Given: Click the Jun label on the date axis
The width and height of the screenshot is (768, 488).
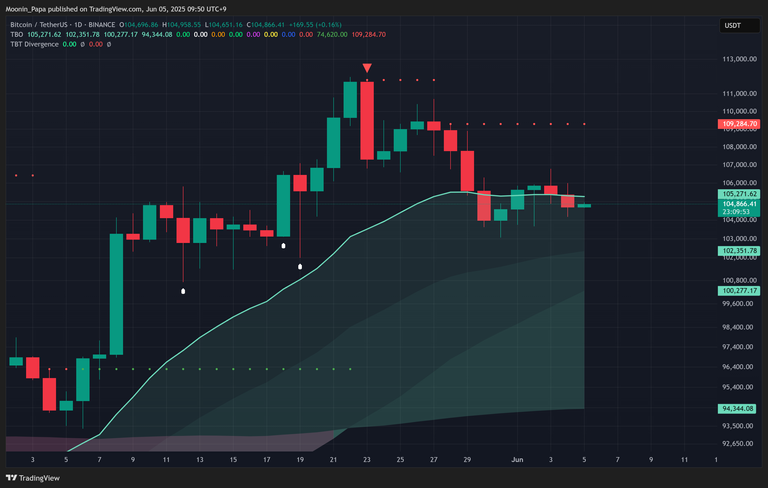Looking at the screenshot, I should (x=520, y=459).
